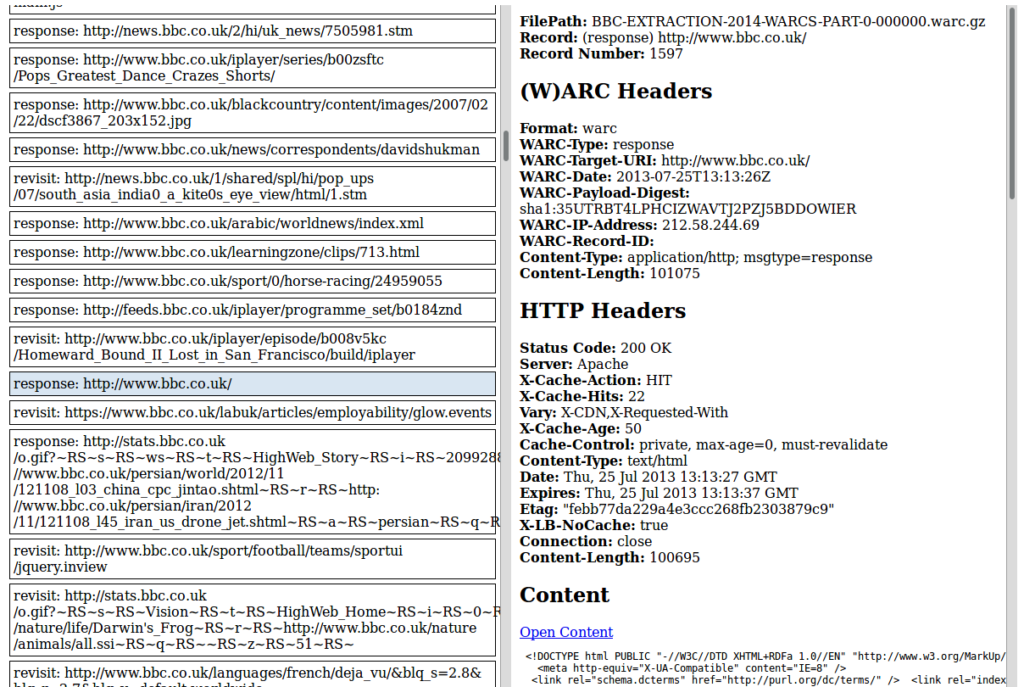The height and width of the screenshot is (687, 1024).
Task: Click the (W)ARC Headers heading
Action: (x=616, y=91)
